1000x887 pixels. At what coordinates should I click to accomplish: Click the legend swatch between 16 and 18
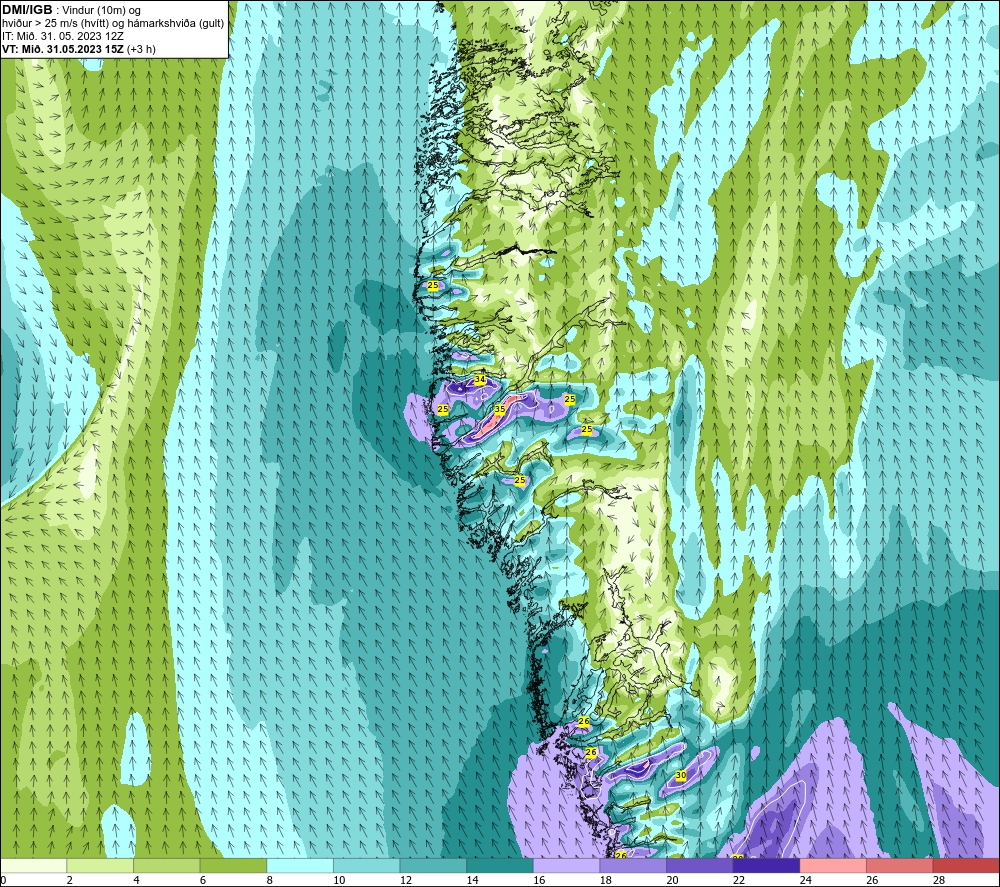(566, 866)
